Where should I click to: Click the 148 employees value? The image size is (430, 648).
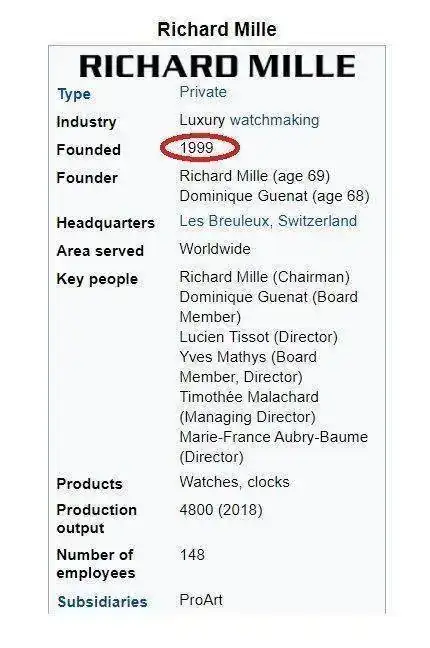(x=192, y=554)
